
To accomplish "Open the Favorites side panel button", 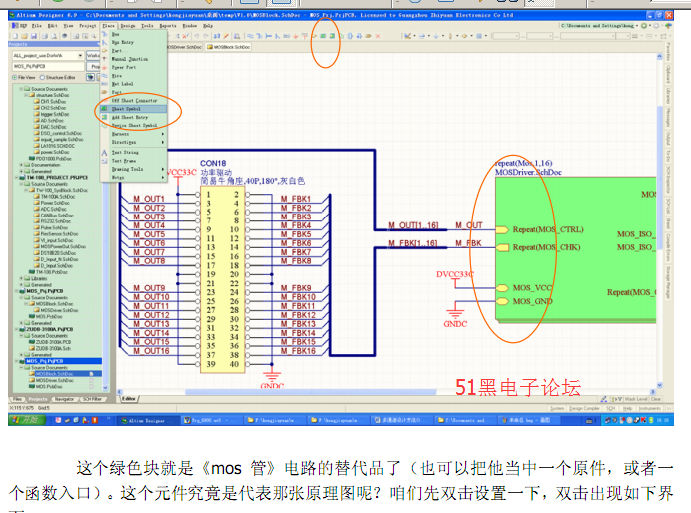I will point(669,52).
